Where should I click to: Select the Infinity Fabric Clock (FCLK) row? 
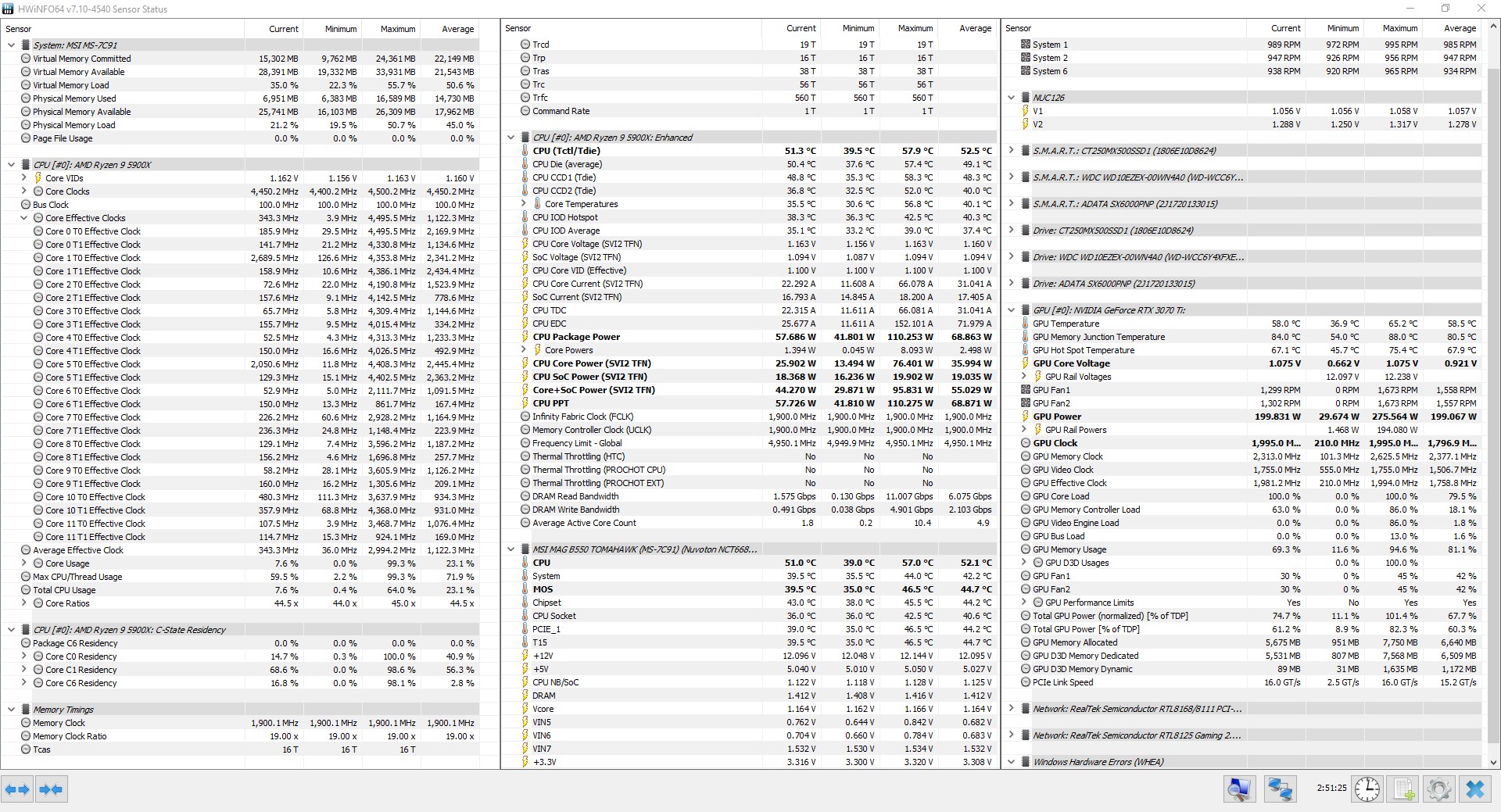pyautogui.click(x=750, y=417)
